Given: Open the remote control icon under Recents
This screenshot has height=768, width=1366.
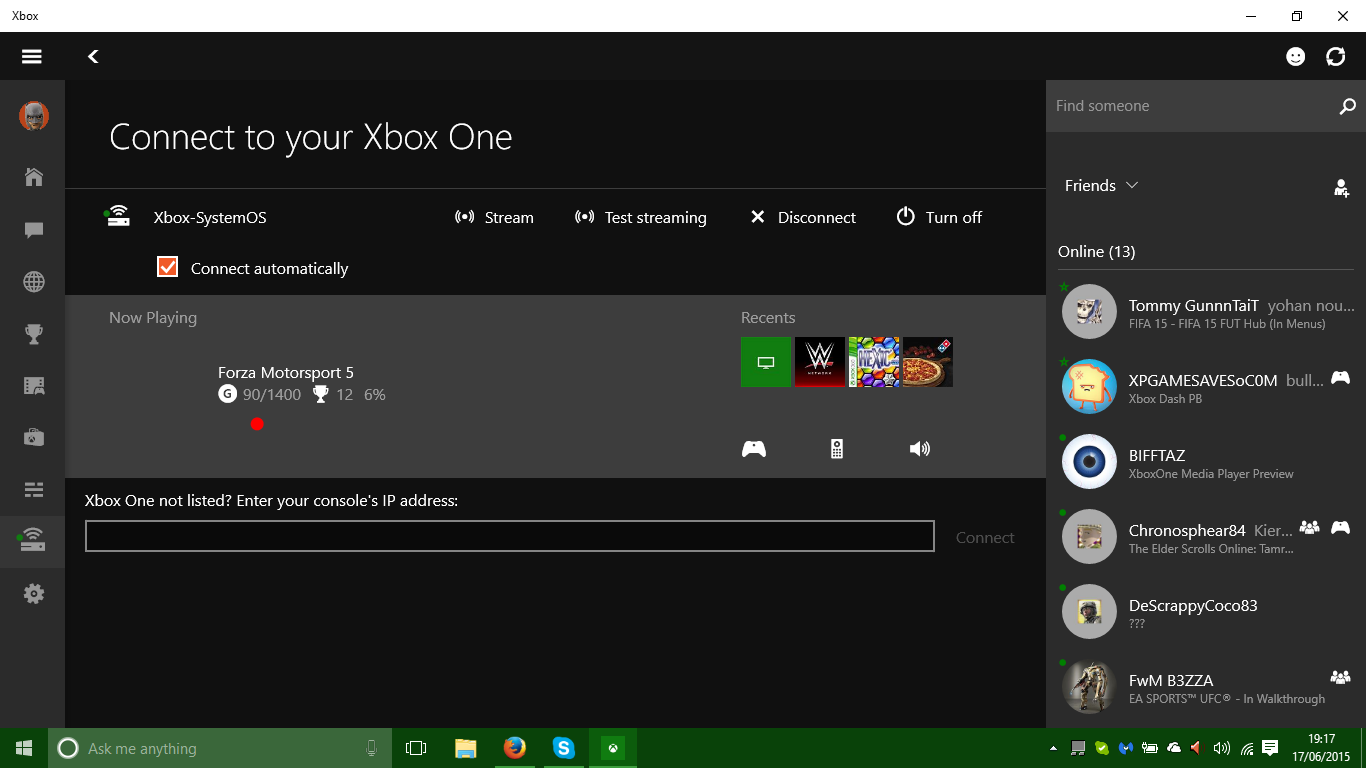Looking at the screenshot, I should coord(837,449).
